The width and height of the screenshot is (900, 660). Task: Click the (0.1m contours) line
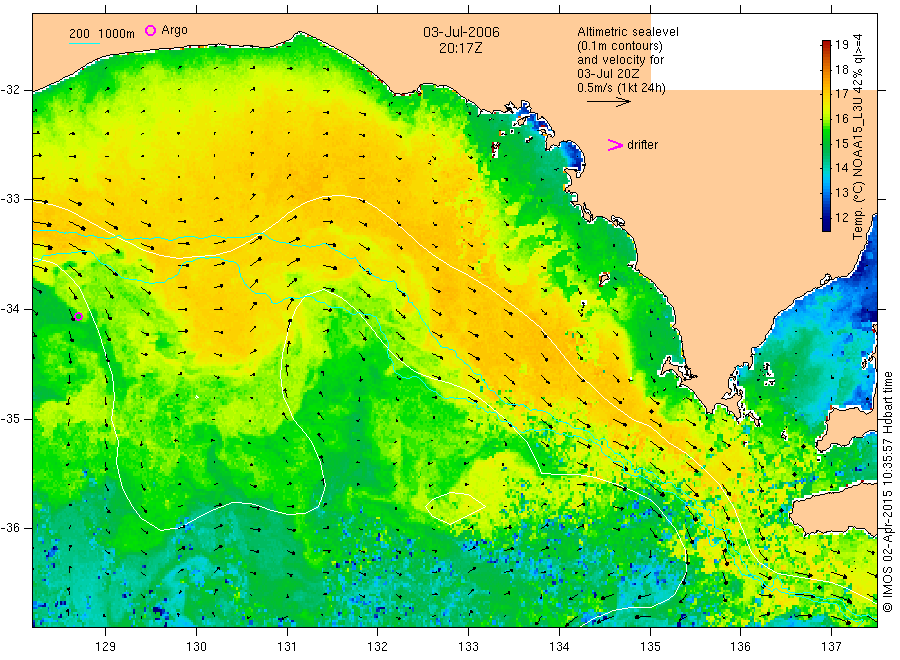(619, 46)
